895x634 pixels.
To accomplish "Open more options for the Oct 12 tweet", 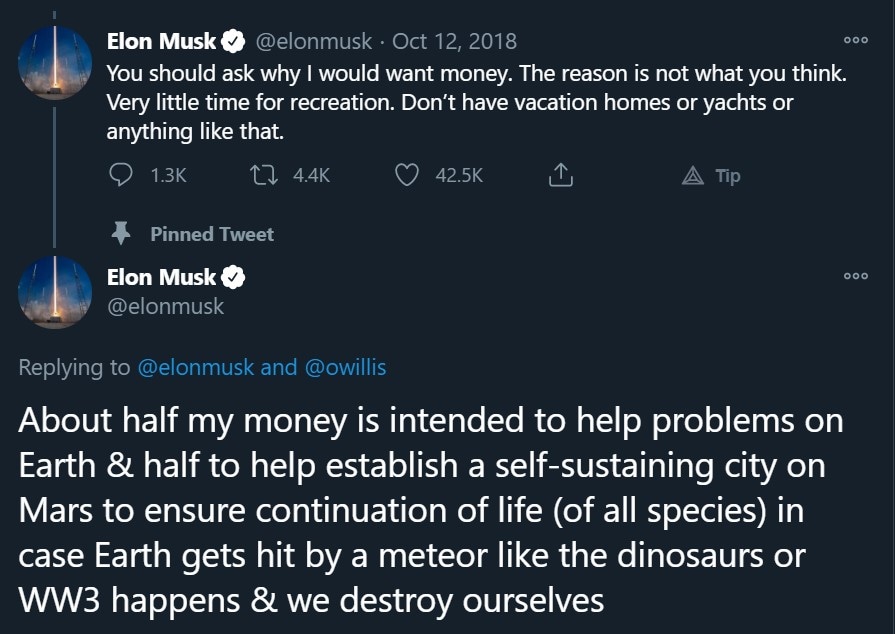I will [854, 41].
